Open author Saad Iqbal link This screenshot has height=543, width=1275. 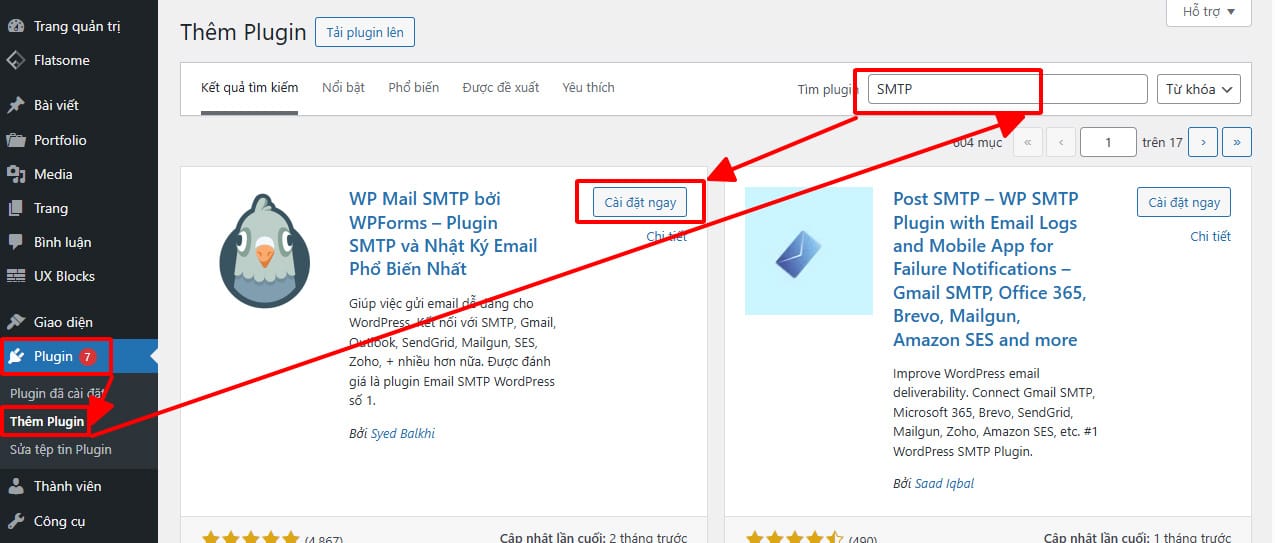pos(945,483)
